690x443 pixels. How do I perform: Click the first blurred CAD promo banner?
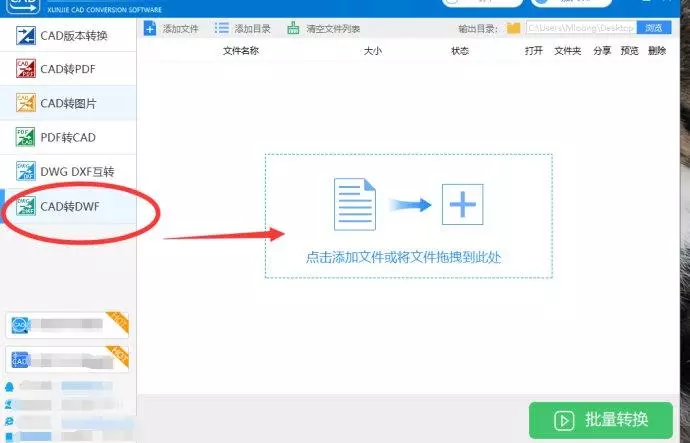(x=67, y=325)
